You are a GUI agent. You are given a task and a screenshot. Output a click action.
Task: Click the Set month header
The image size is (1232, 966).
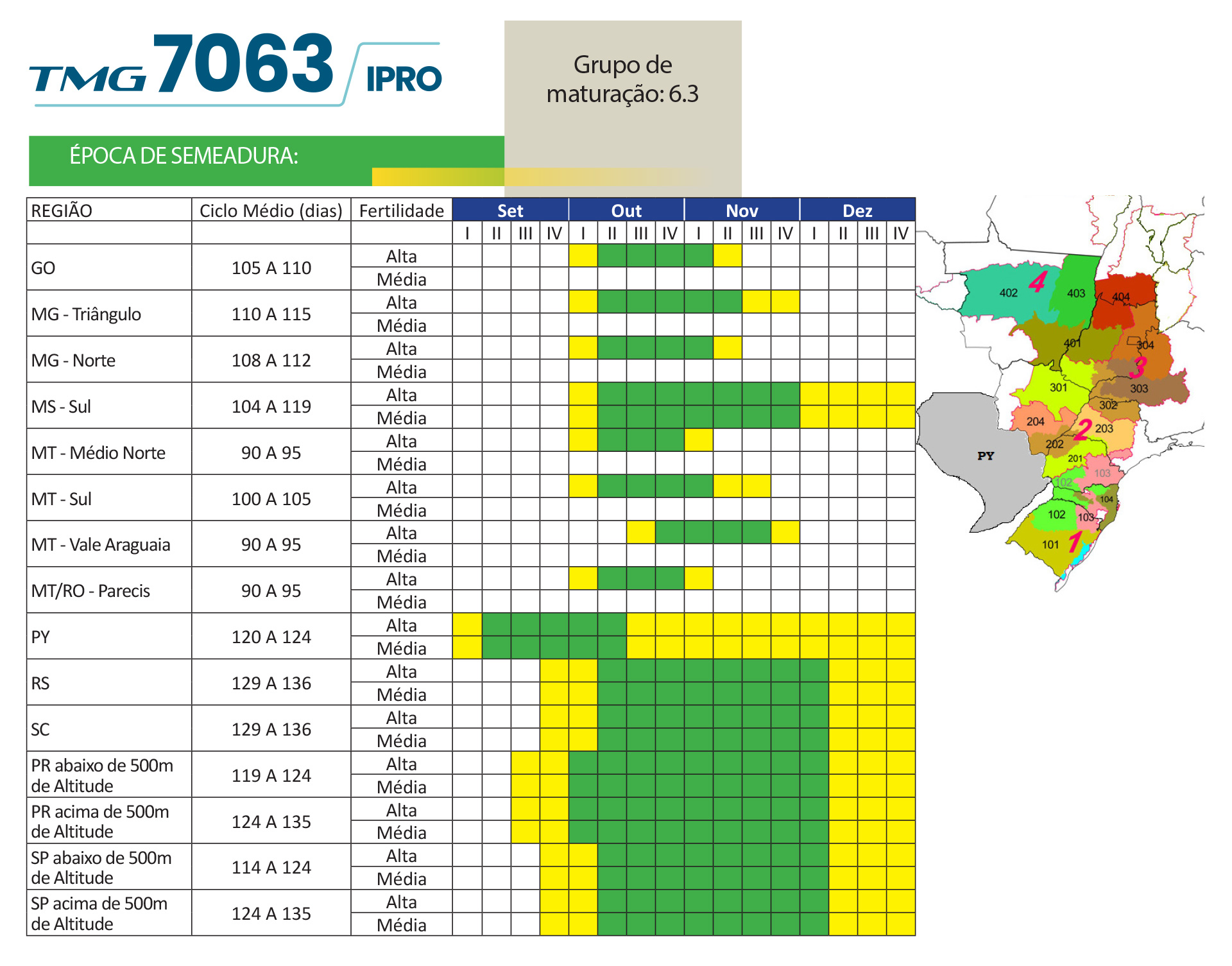click(x=510, y=211)
